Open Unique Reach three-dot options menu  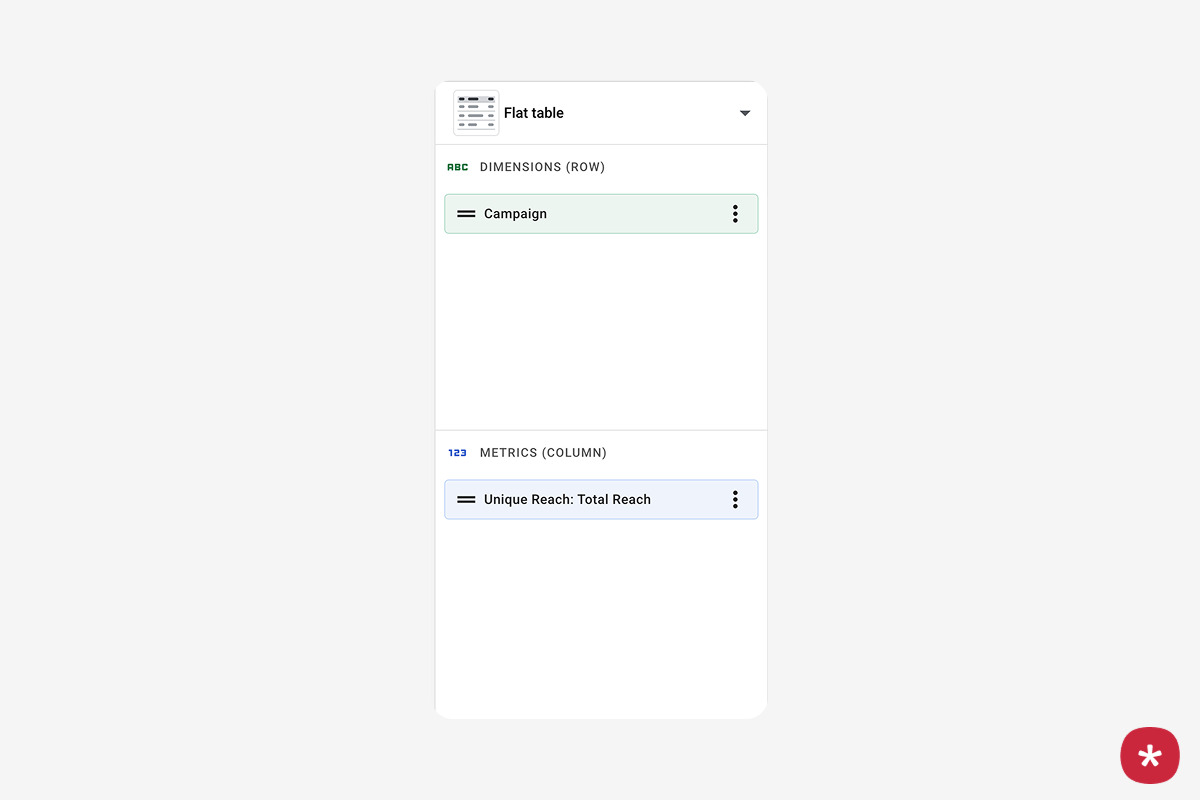click(735, 500)
